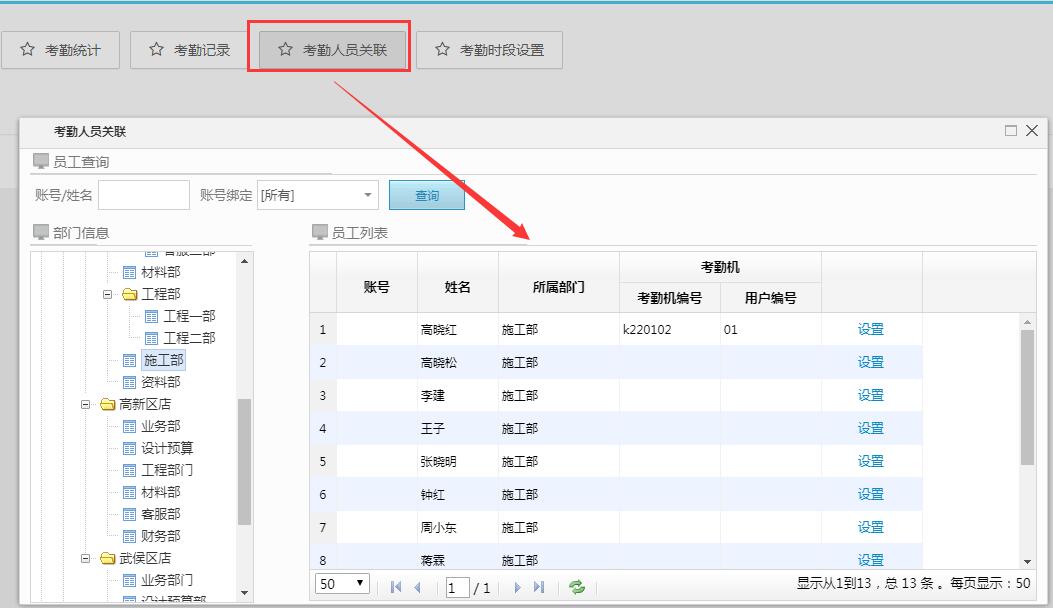The image size is (1053, 608).
Task: Go to first page using pagination icon
Action: (396, 587)
